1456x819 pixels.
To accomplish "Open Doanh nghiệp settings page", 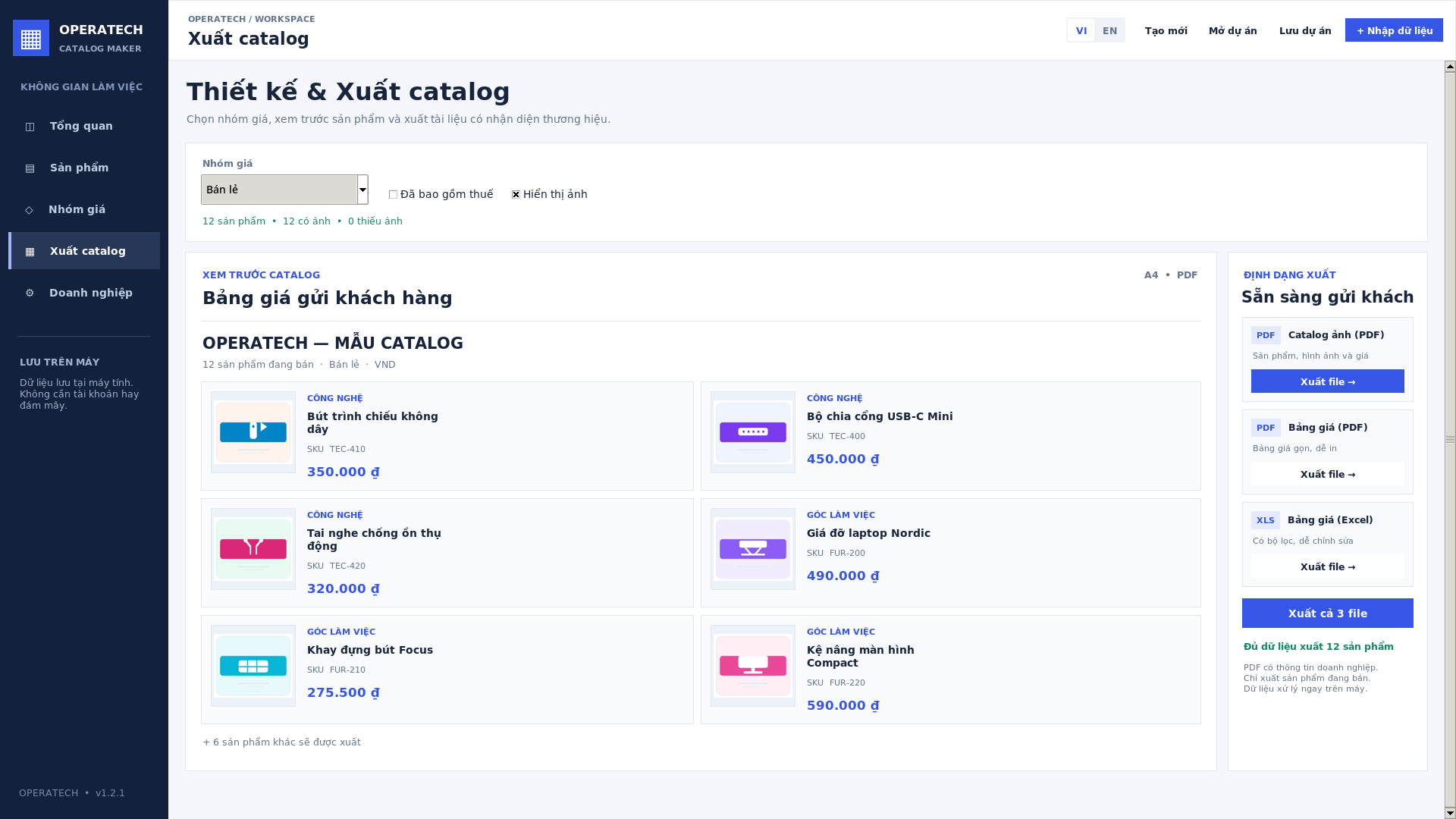I will click(84, 293).
